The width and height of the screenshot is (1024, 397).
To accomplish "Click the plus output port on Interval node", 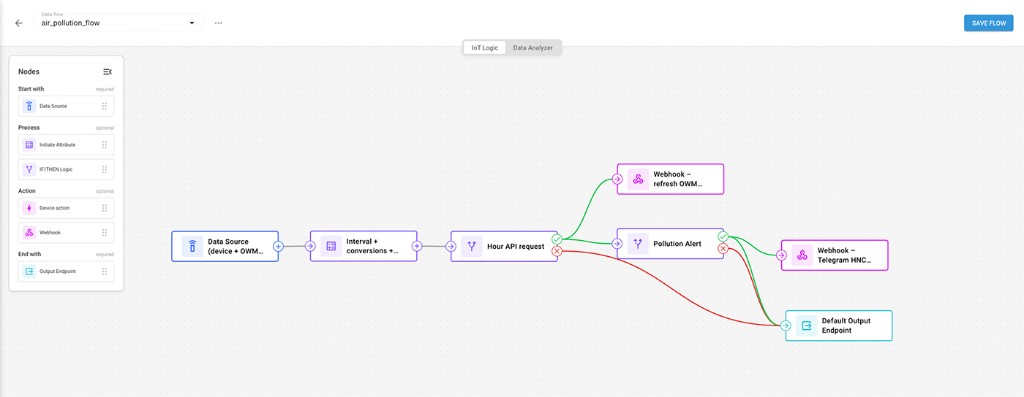I will pos(417,246).
